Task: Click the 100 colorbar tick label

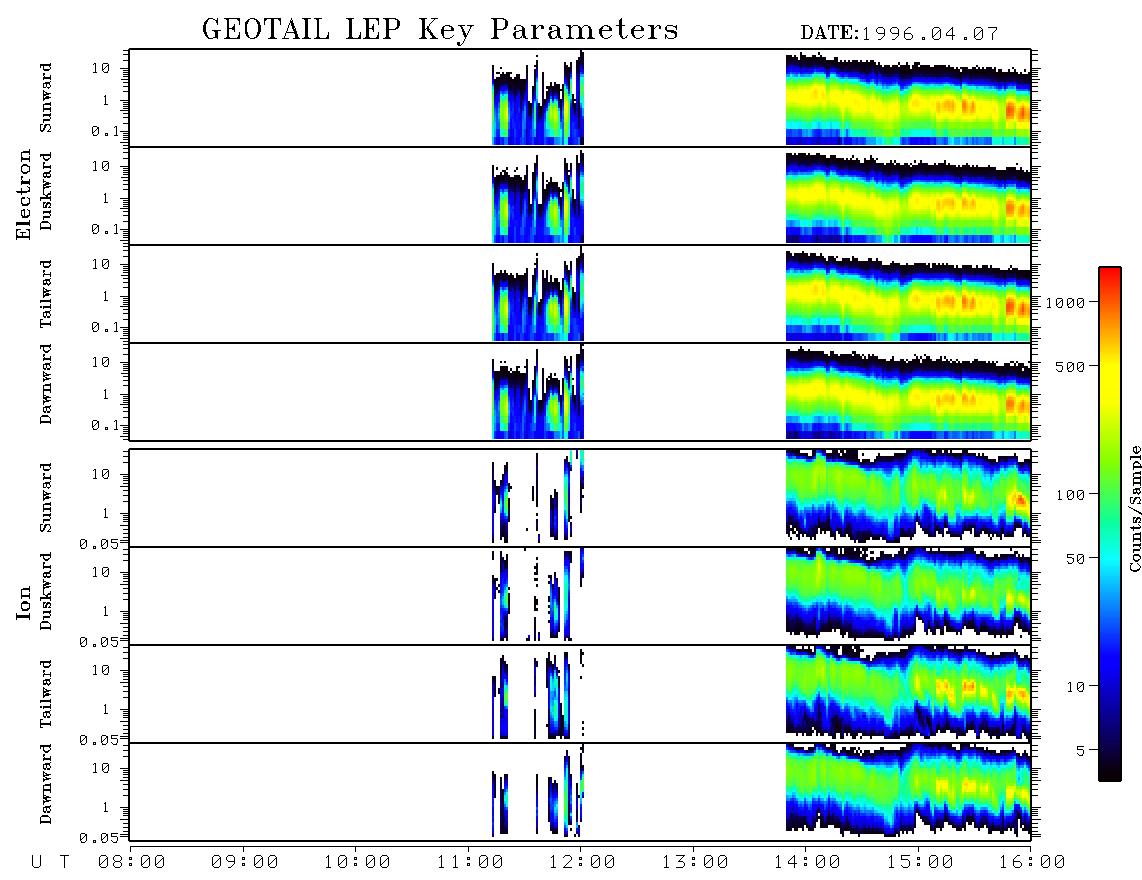Action: click(1070, 495)
